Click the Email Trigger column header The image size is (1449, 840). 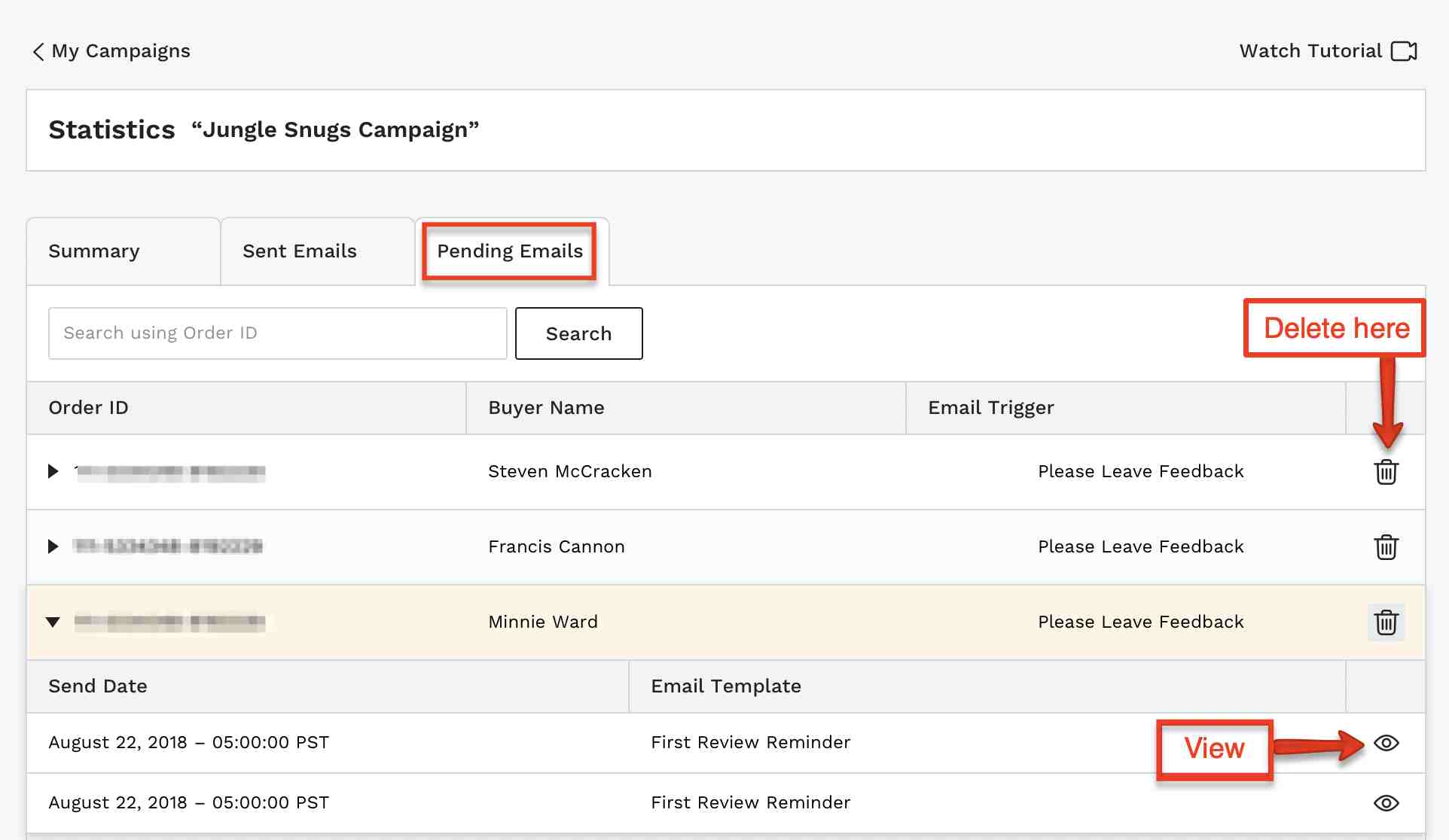(1126, 408)
